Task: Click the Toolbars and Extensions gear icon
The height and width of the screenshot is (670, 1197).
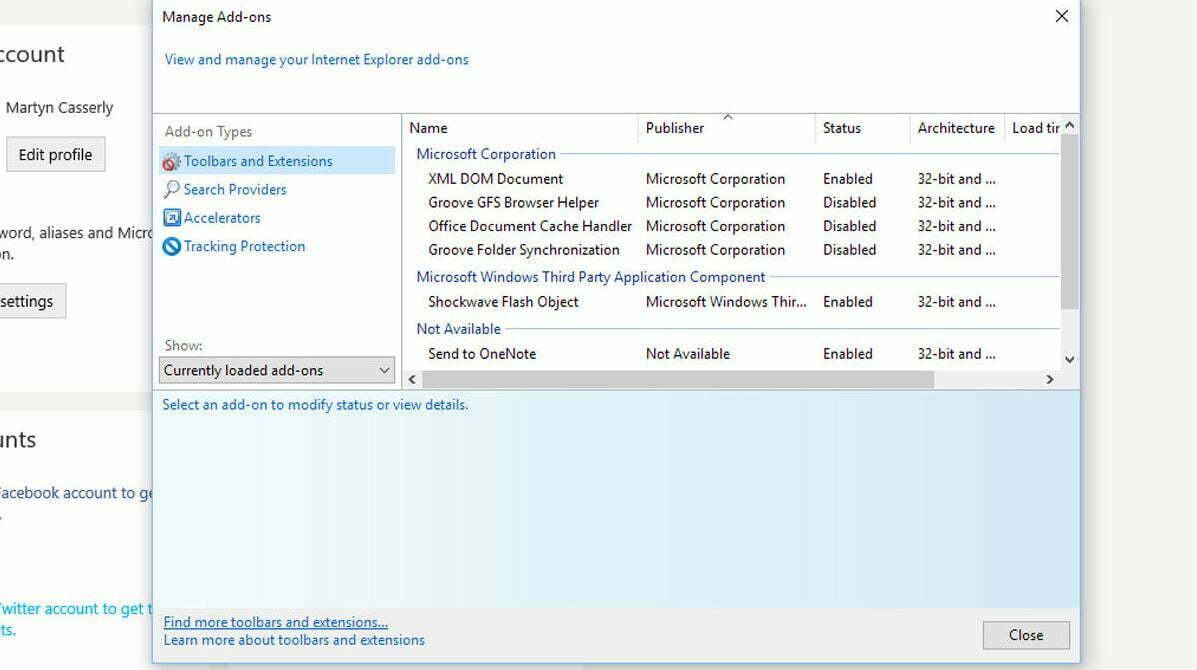Action: [172, 162]
